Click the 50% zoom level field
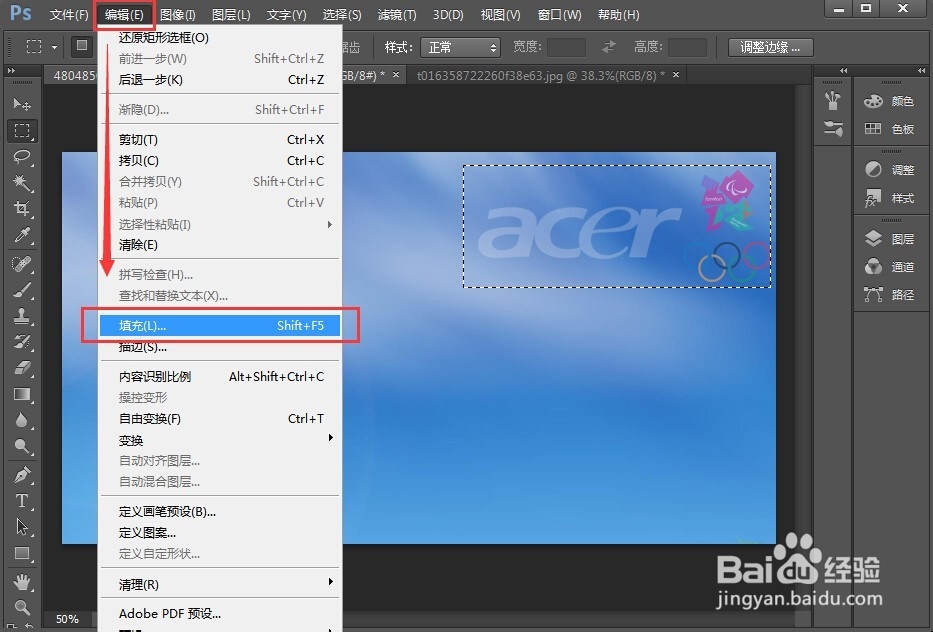This screenshot has height=632, width=933. 66,619
